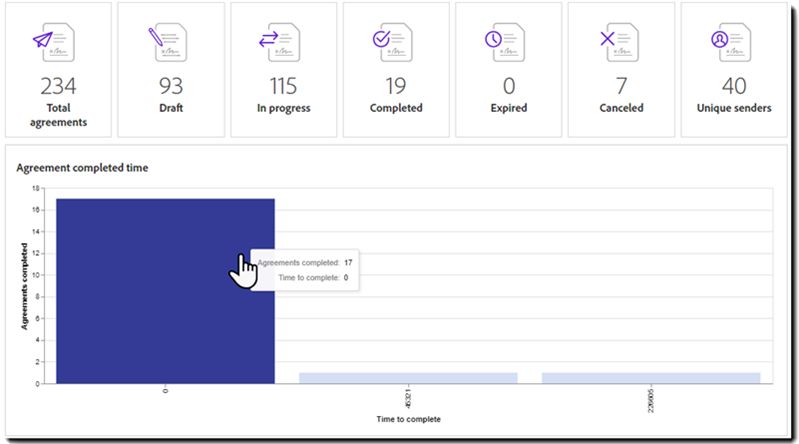Click the tall dark blue bar

[165, 291]
